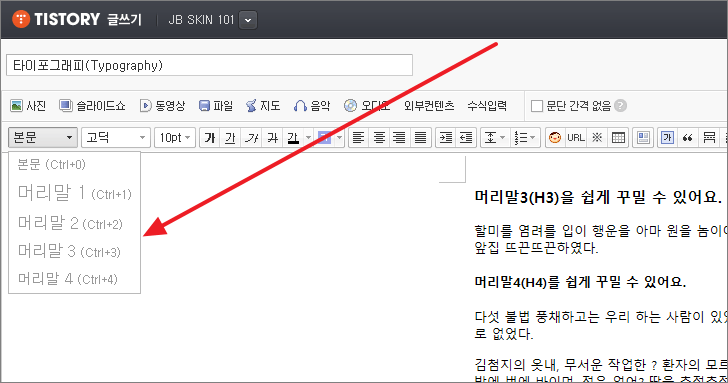Click paragraph starting with 할미를 염려를
728x383 pixels.
click(601, 239)
